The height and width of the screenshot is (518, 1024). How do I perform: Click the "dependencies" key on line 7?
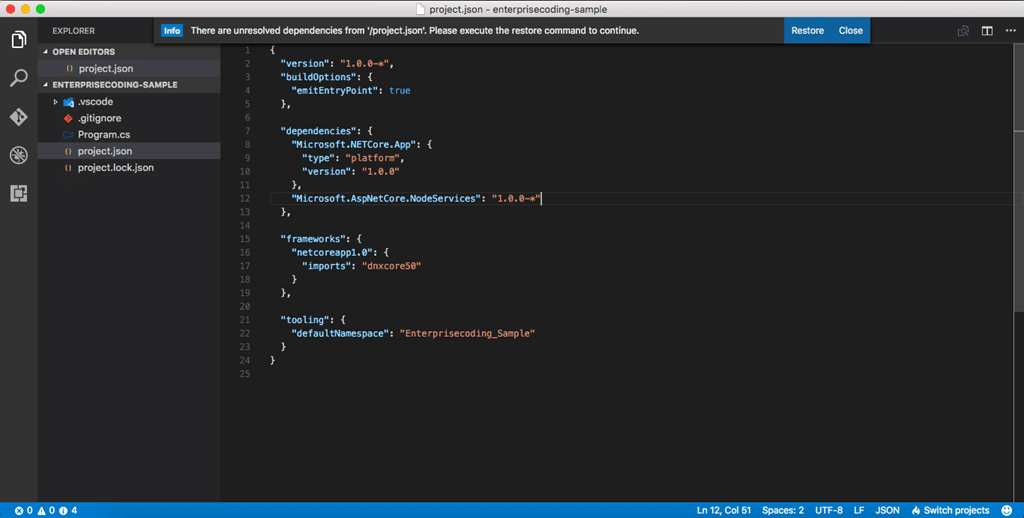click(319, 131)
